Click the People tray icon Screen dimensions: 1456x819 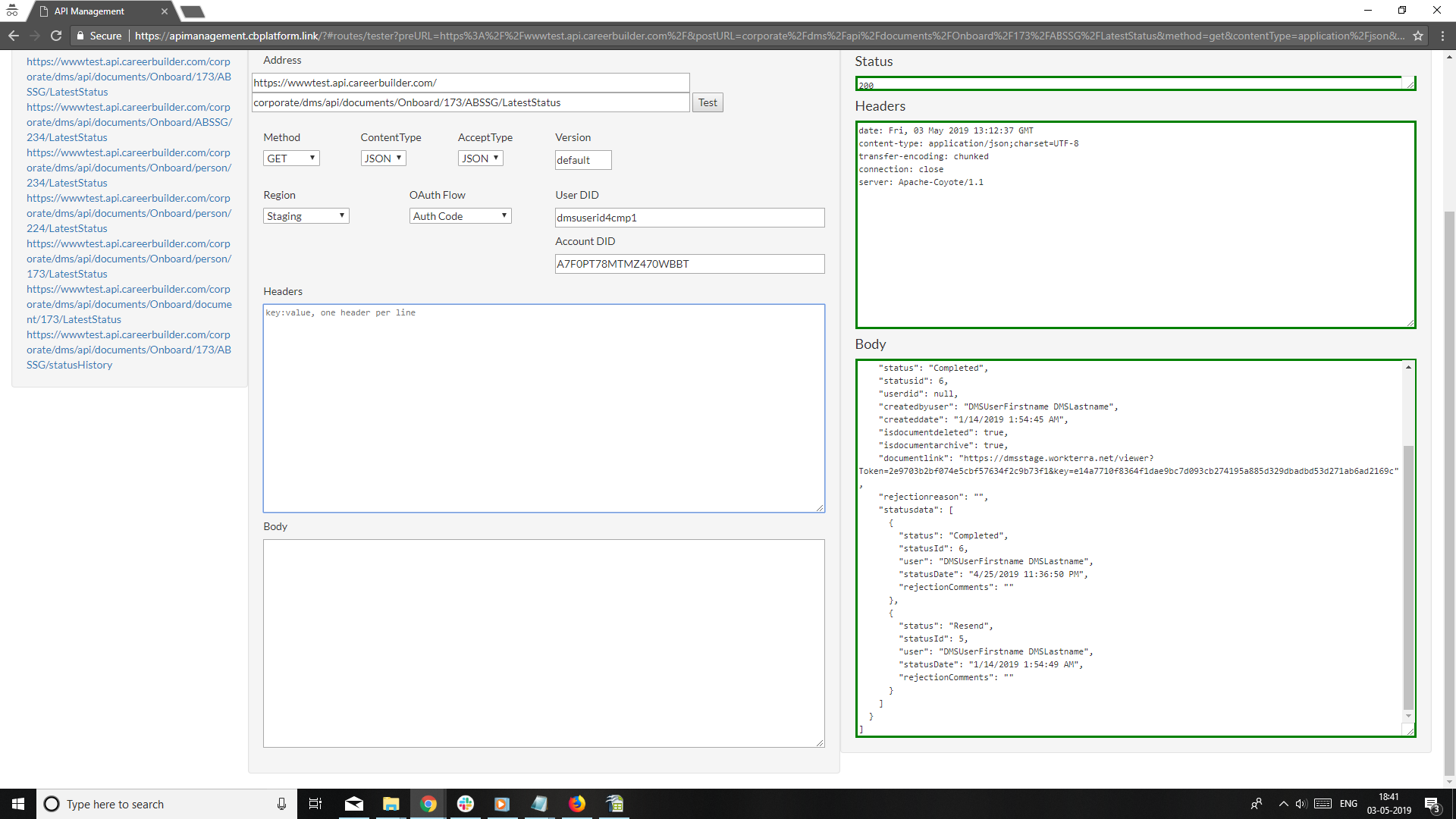click(1257, 804)
